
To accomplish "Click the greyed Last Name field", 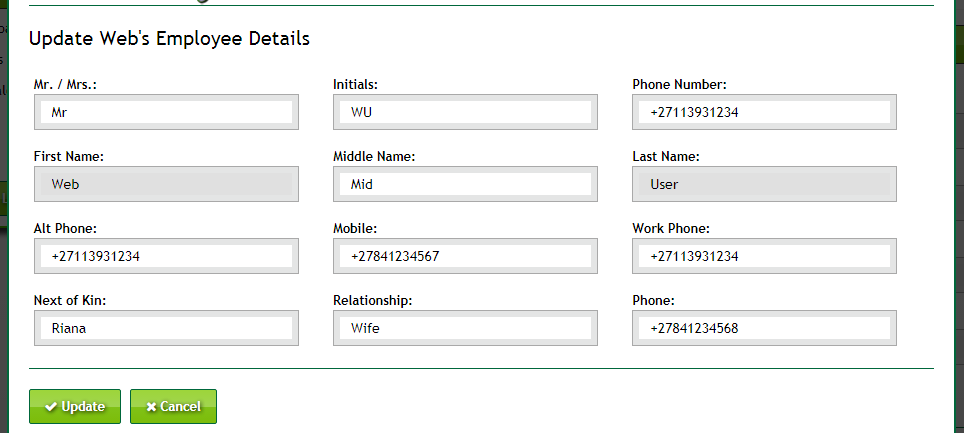I will click(x=764, y=184).
